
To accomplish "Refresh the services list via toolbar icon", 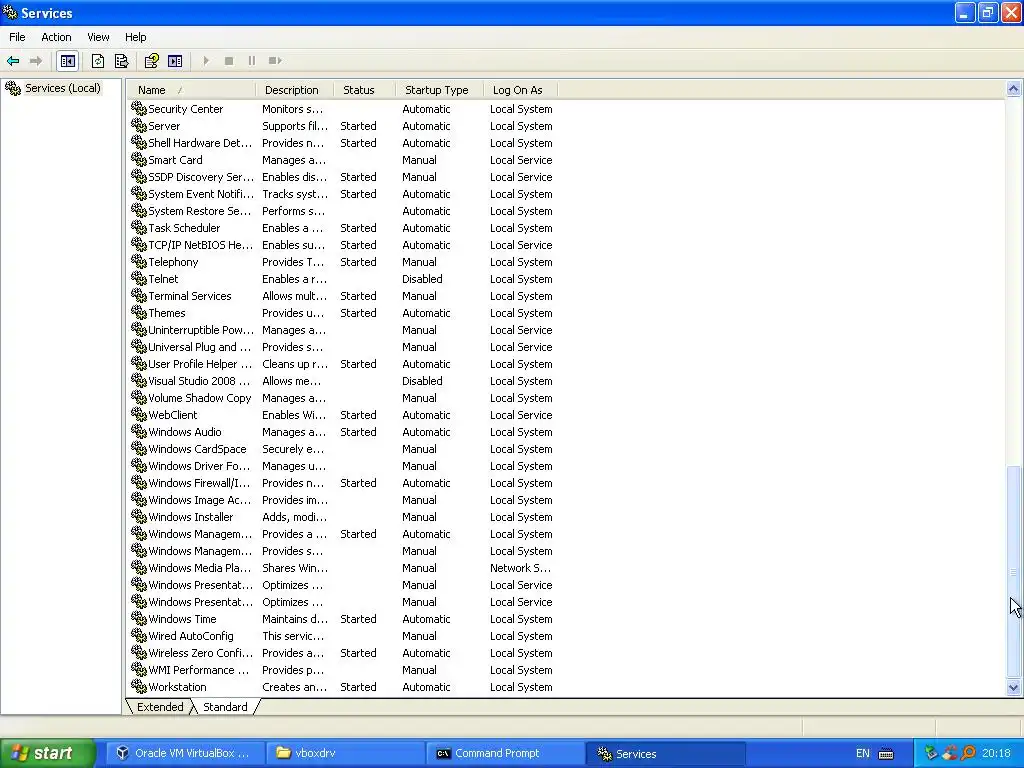I will 98,61.
